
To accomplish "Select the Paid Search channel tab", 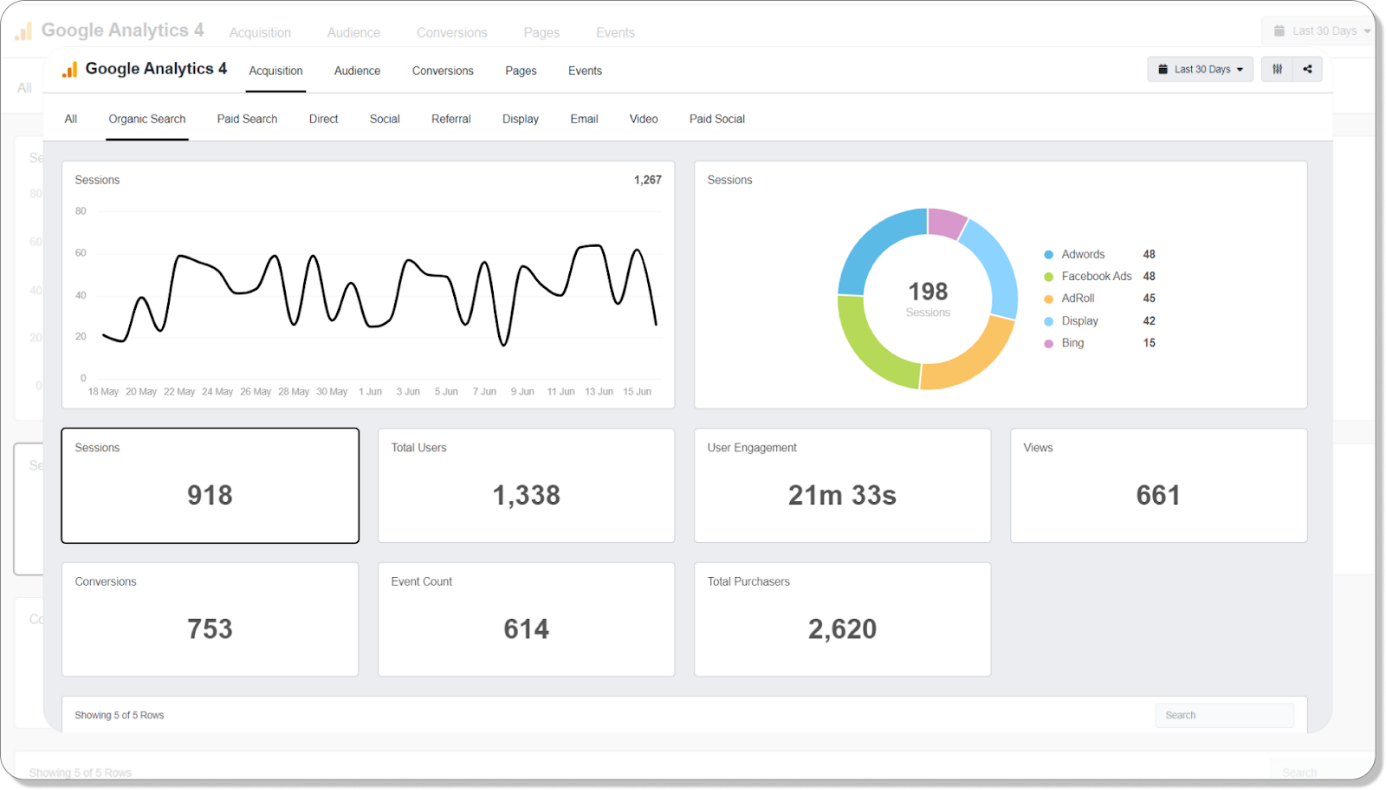I will (247, 119).
